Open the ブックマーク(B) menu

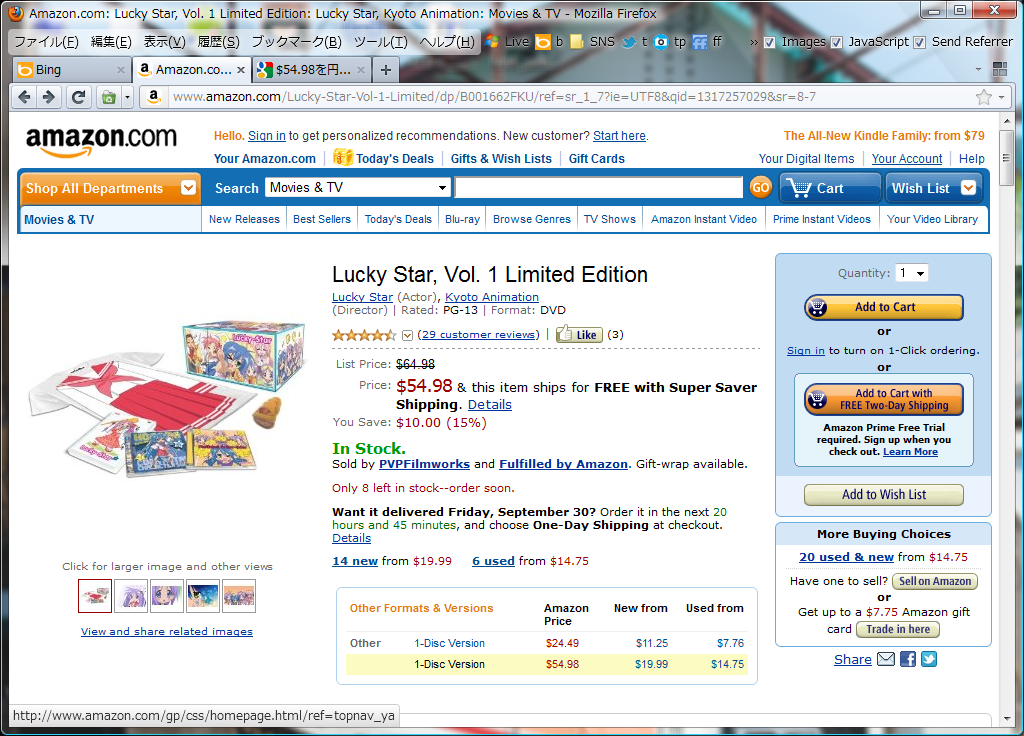[296, 42]
